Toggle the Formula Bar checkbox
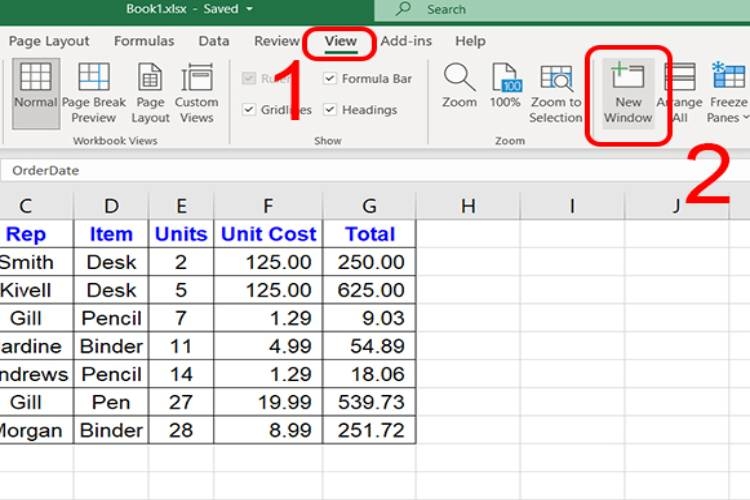The height and width of the screenshot is (500, 750). tap(331, 79)
